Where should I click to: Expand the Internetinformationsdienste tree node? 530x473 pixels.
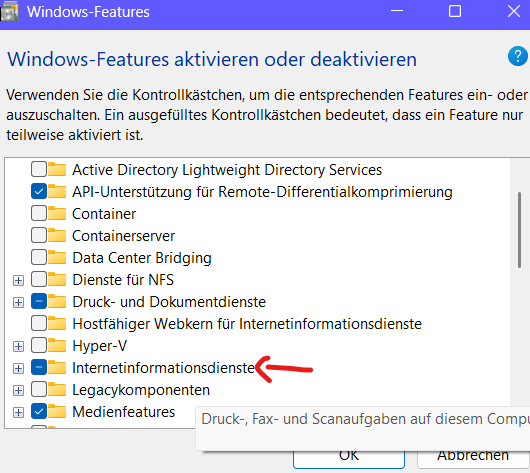pyautogui.click(x=18, y=368)
